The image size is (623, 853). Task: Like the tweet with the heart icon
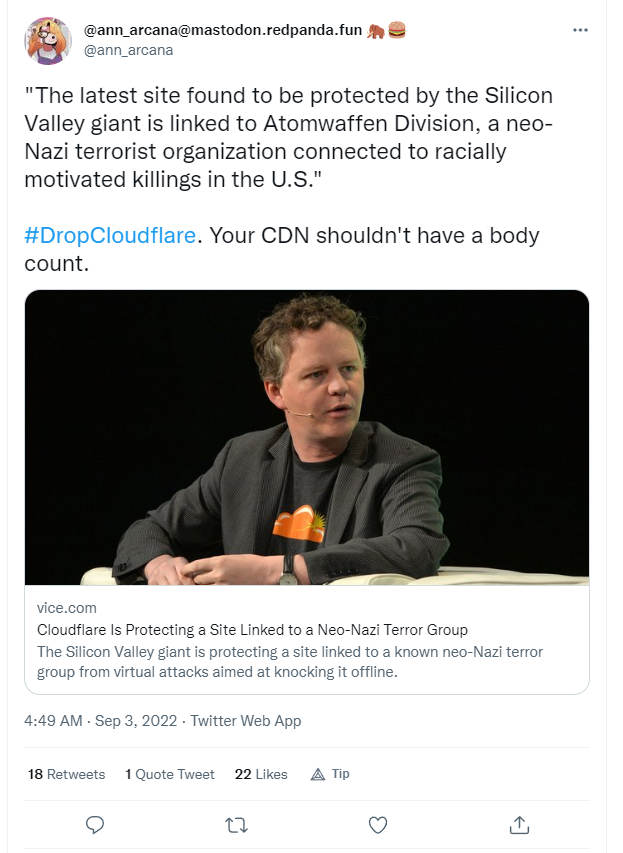pyautogui.click(x=378, y=825)
